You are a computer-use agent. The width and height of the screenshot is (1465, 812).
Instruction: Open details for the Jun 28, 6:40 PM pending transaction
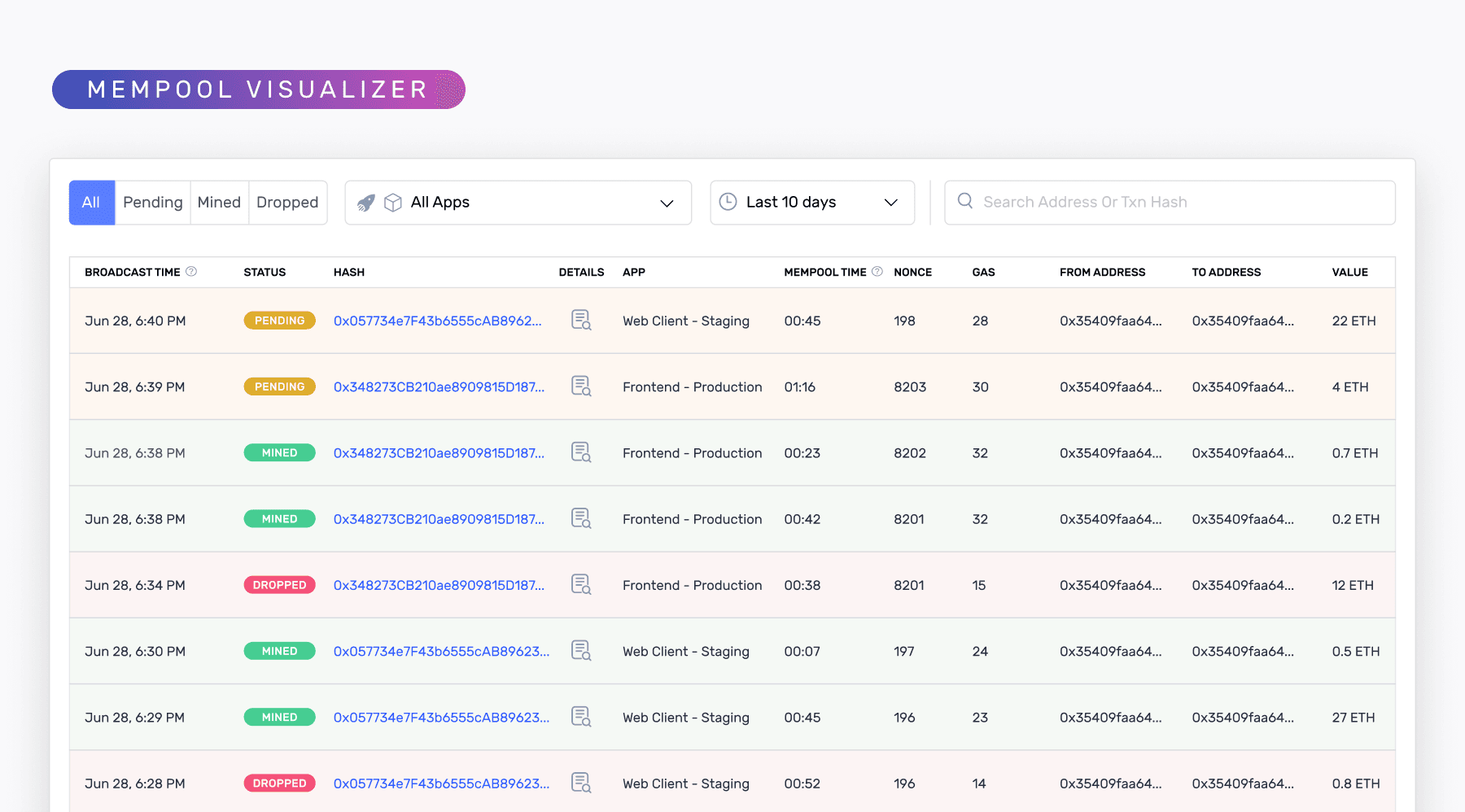(x=580, y=321)
